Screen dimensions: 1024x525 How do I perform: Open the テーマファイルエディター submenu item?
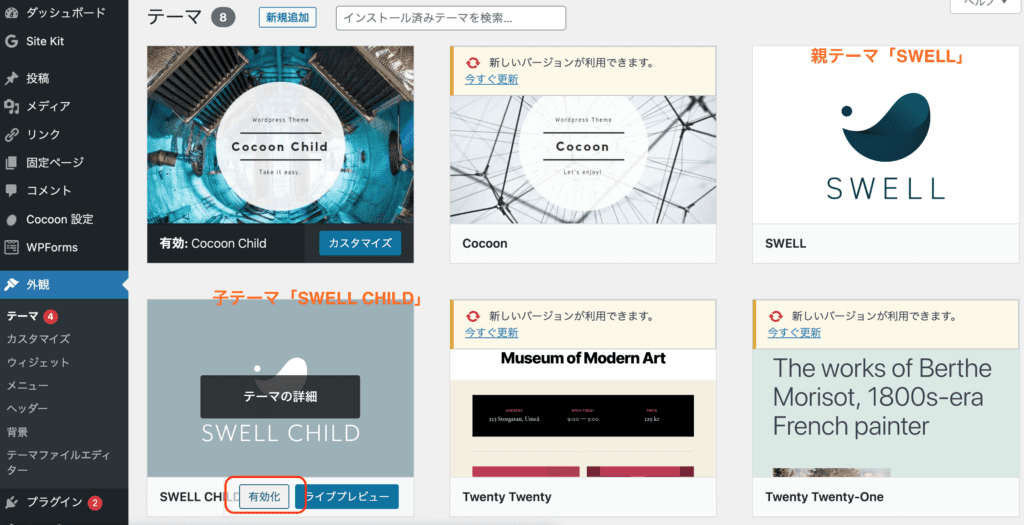click(59, 462)
